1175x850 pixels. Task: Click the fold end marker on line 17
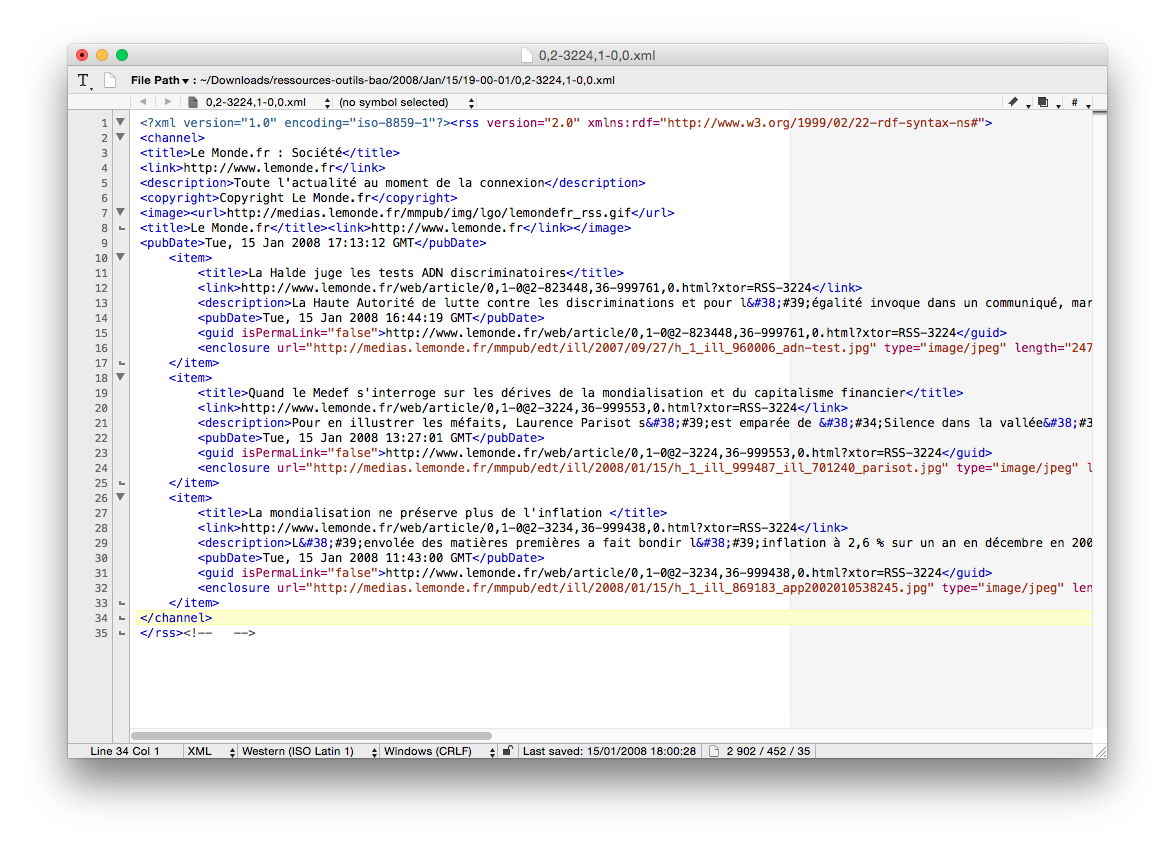point(121,363)
